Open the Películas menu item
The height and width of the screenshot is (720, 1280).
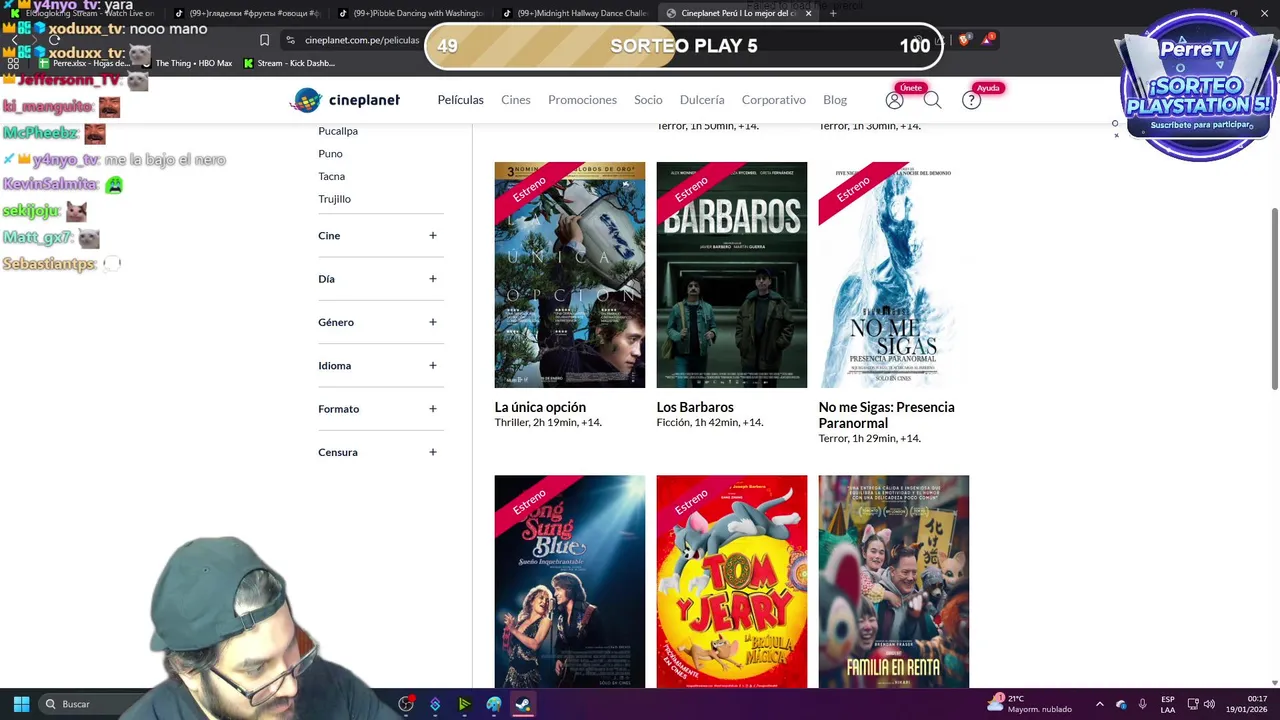(x=460, y=100)
